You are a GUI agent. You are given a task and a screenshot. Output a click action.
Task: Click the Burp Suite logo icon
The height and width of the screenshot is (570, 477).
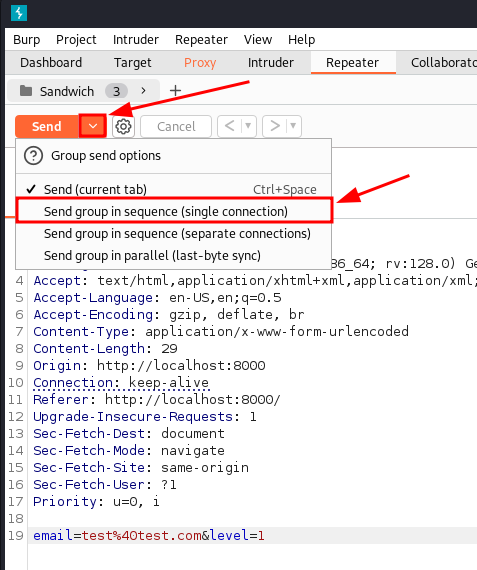19,13
